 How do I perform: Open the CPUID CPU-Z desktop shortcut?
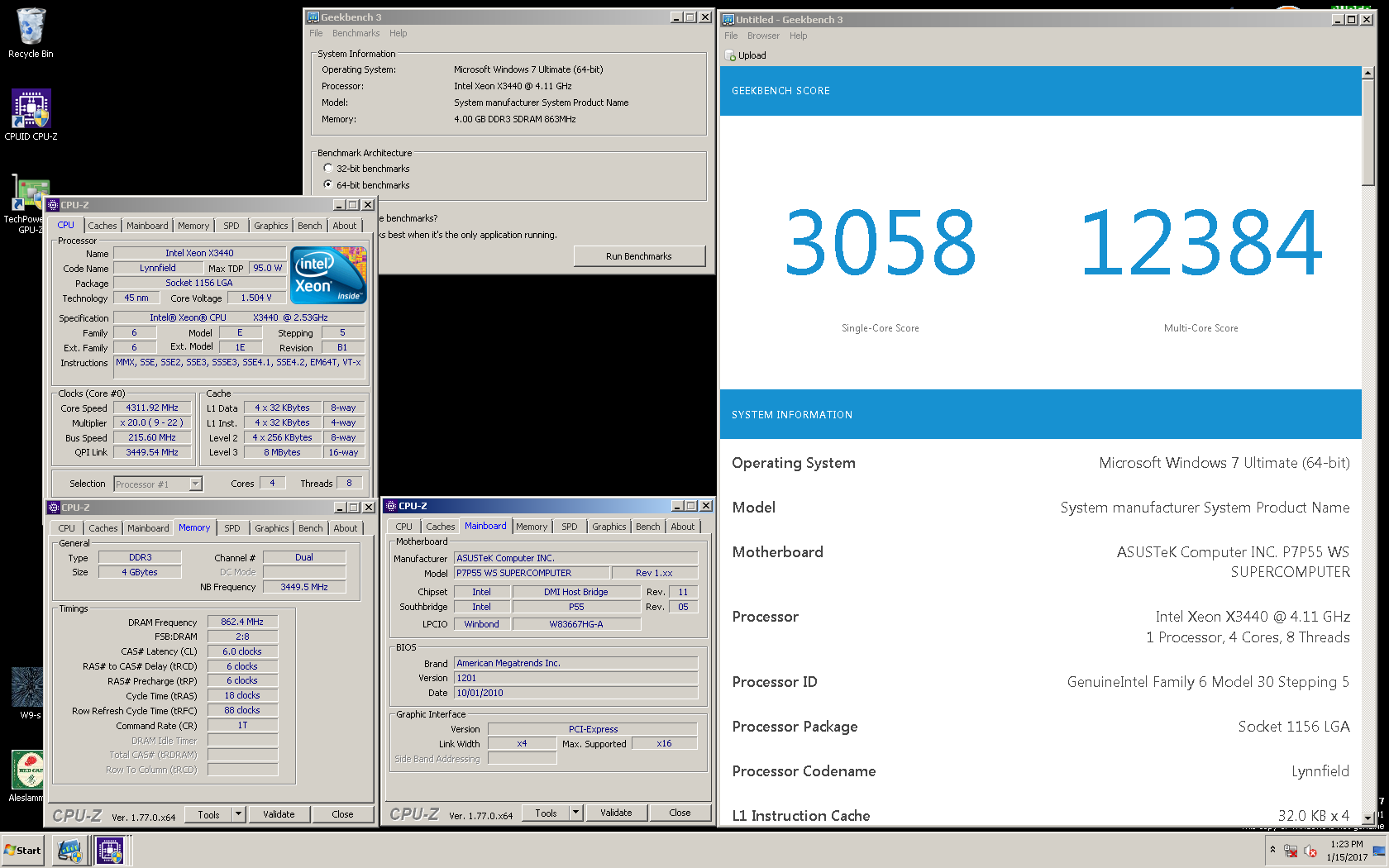pyautogui.click(x=31, y=114)
